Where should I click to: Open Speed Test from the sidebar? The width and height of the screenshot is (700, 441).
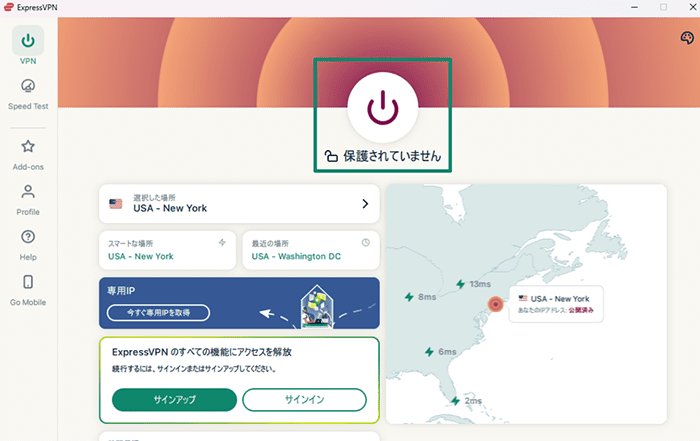click(28, 92)
